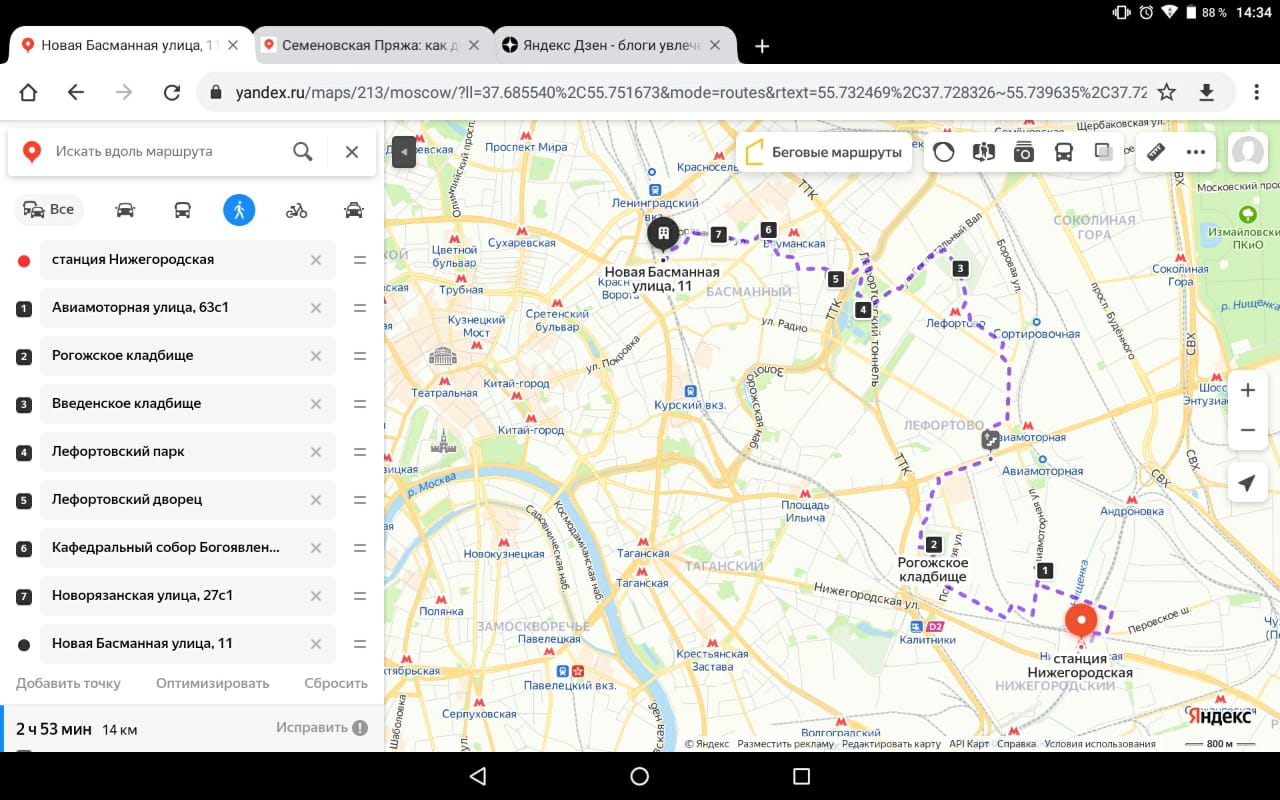1280x800 pixels.
Task: Switch to public transport bus mode
Action: pos(182,210)
